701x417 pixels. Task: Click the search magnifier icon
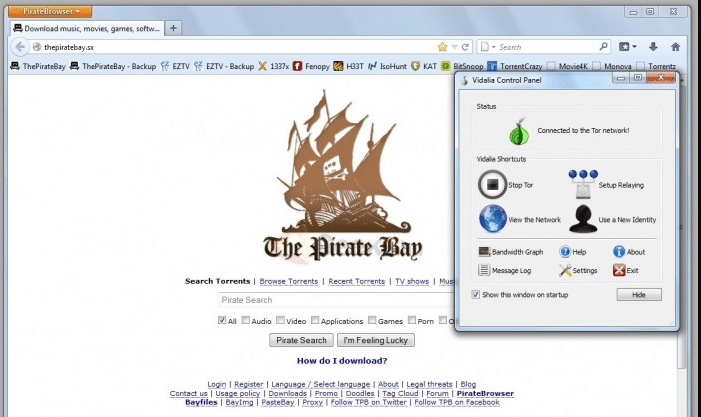(603, 46)
